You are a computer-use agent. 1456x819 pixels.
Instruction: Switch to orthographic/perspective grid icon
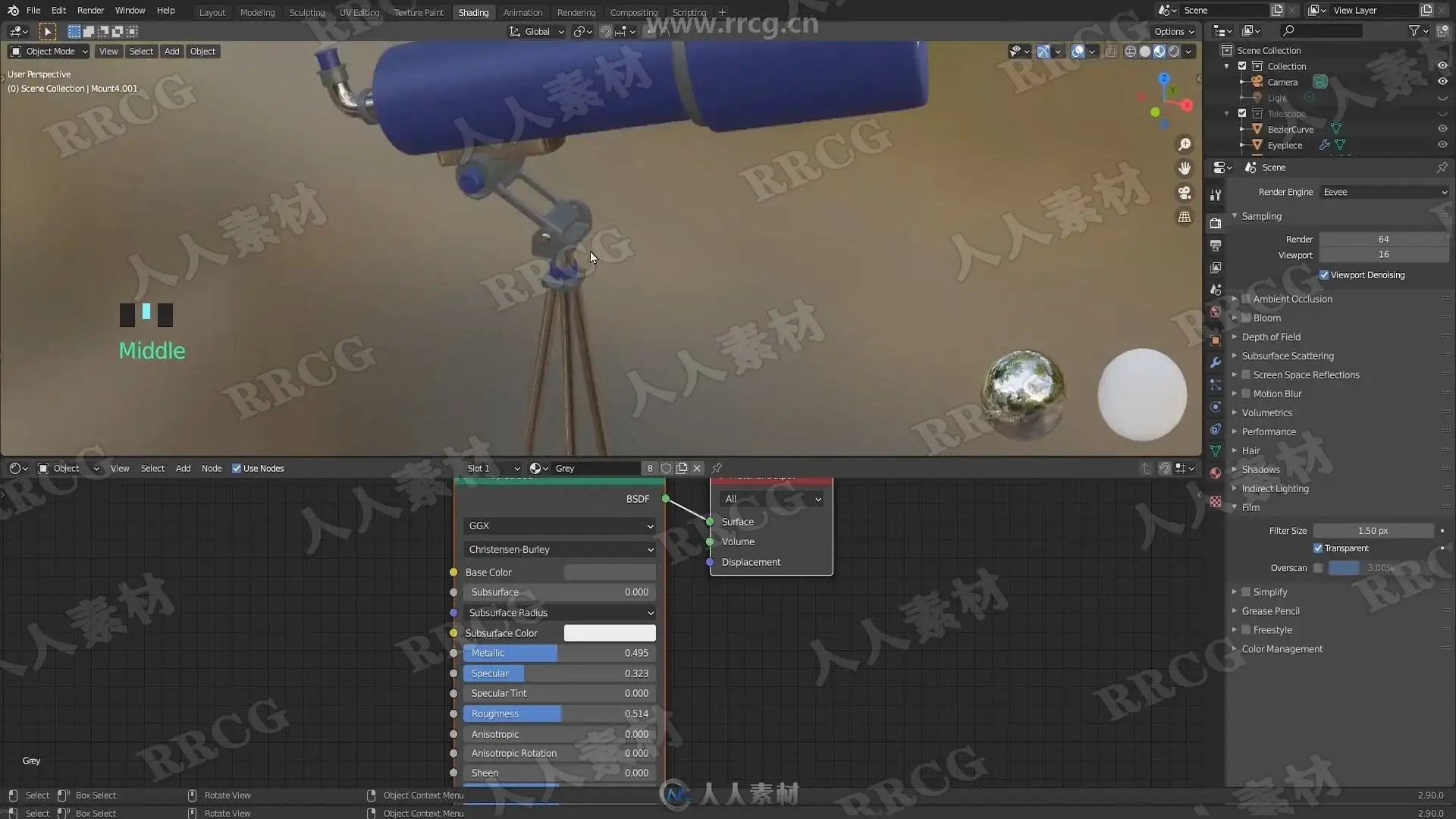tap(1185, 217)
